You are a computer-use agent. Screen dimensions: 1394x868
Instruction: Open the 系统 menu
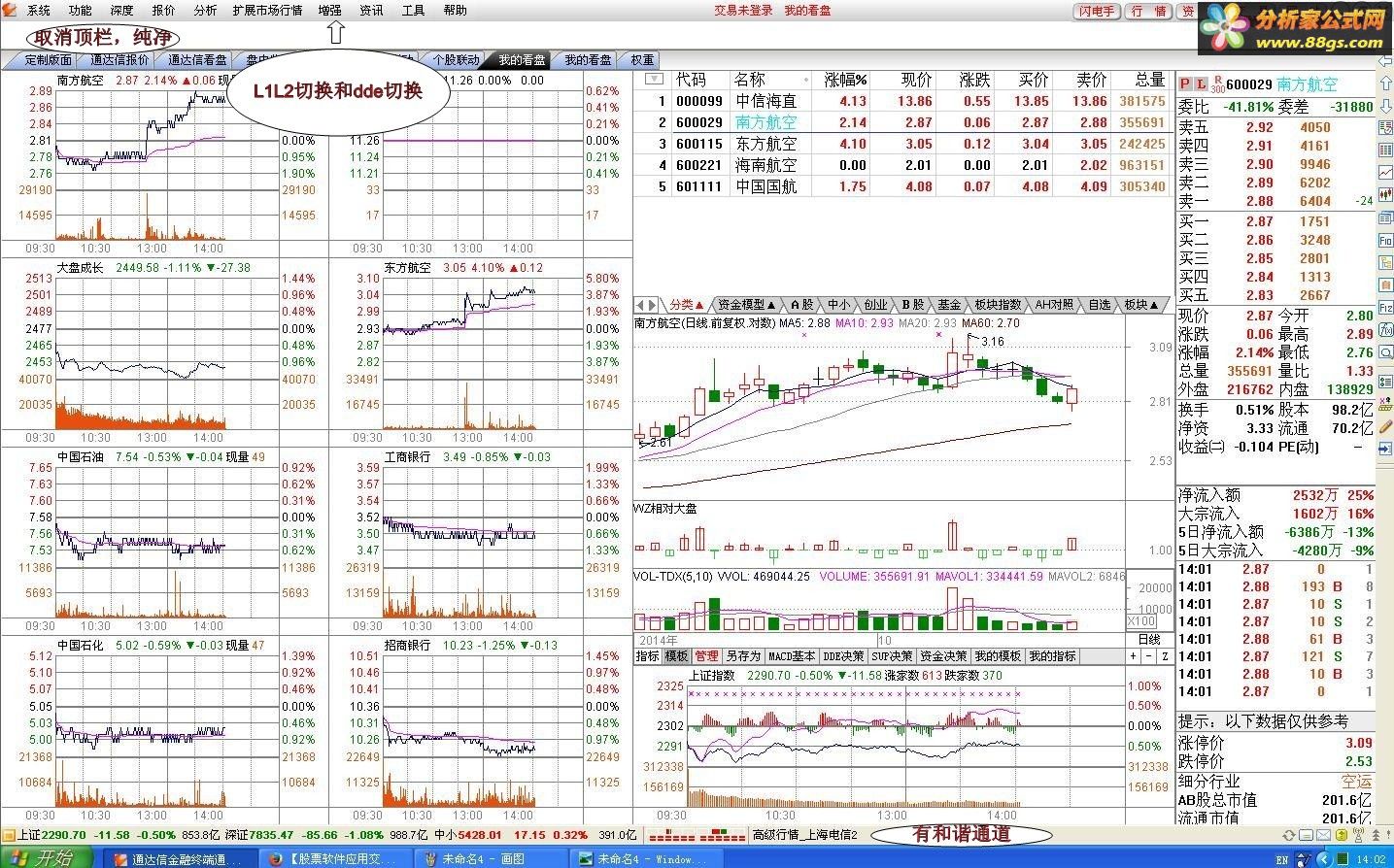tap(39, 11)
